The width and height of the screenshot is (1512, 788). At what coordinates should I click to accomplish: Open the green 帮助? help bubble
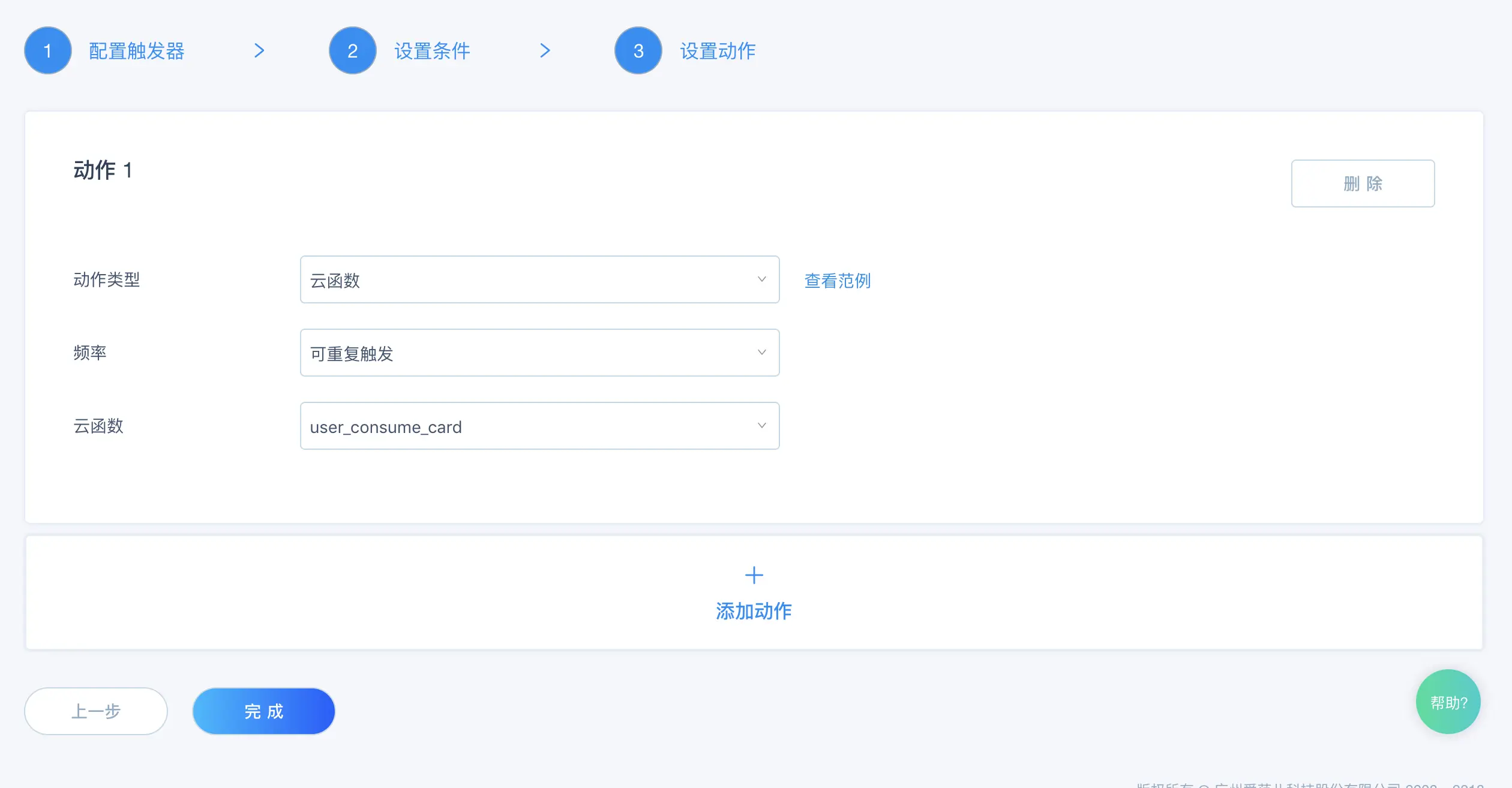pyautogui.click(x=1448, y=702)
